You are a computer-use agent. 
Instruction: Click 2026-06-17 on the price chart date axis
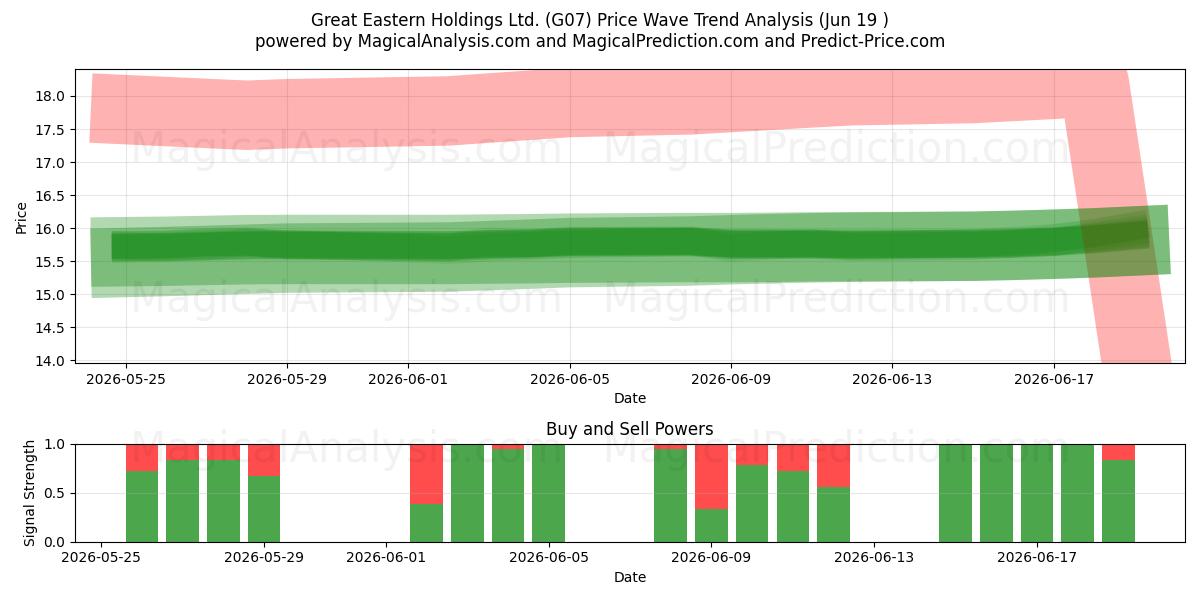1055,380
